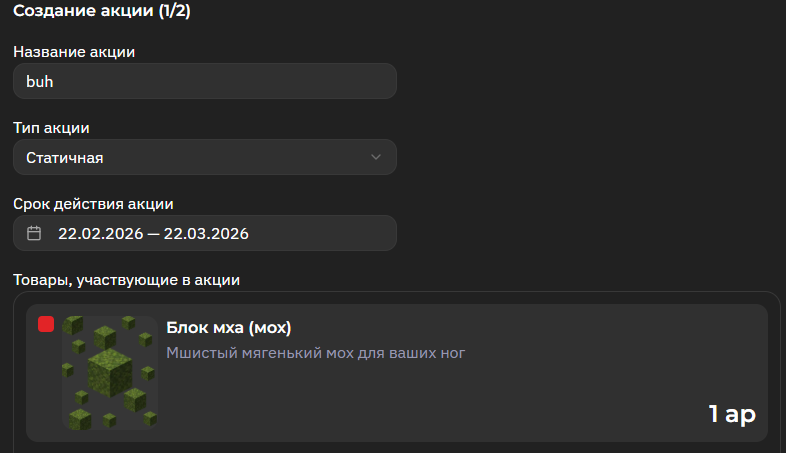
Task: Click the calendar icon in the date field
Action: [34, 234]
